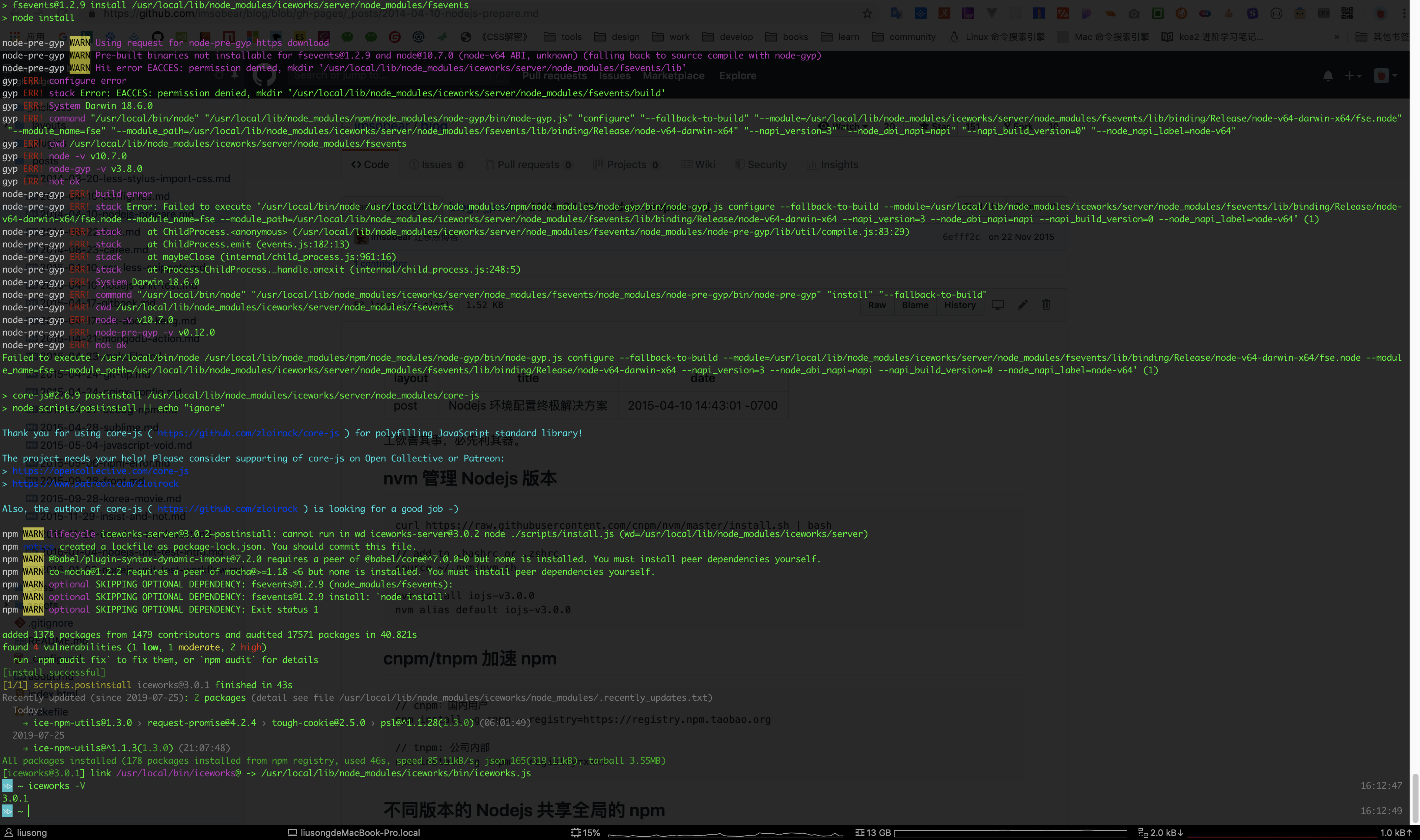Screen dimensions: 1420x840
Task: Click the camera screenshot extension icon
Action: pyautogui.click(x=1134, y=14)
